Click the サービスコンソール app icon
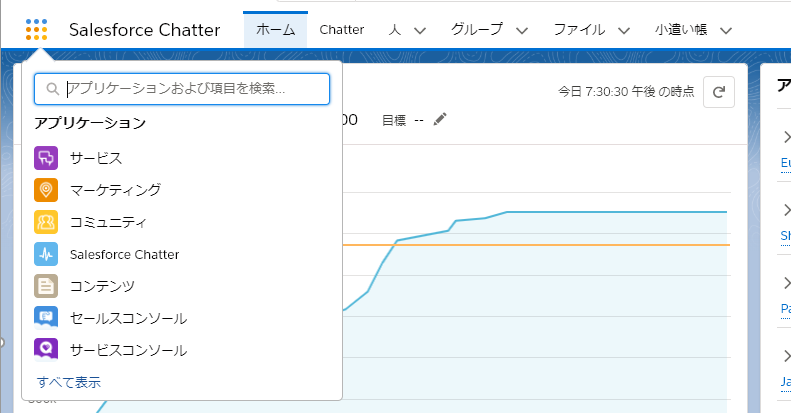The image size is (791, 413). pyautogui.click(x=46, y=350)
